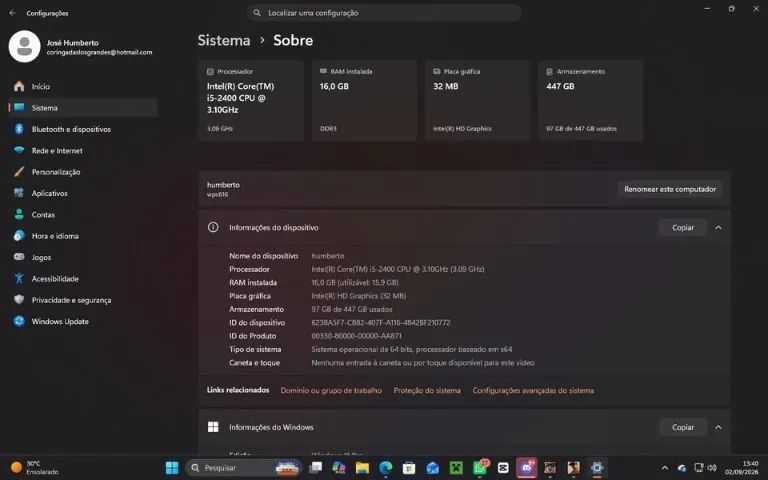
Task: Open the Processador info card
Action: pos(251,100)
